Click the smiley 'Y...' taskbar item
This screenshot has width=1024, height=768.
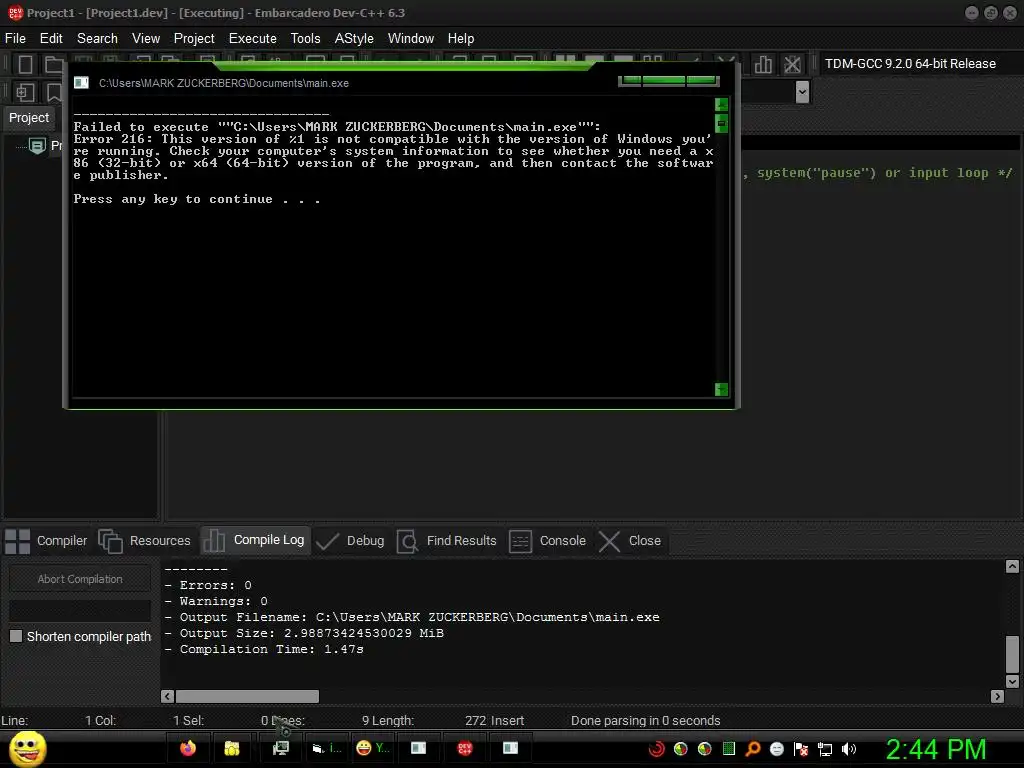[x=373, y=748]
